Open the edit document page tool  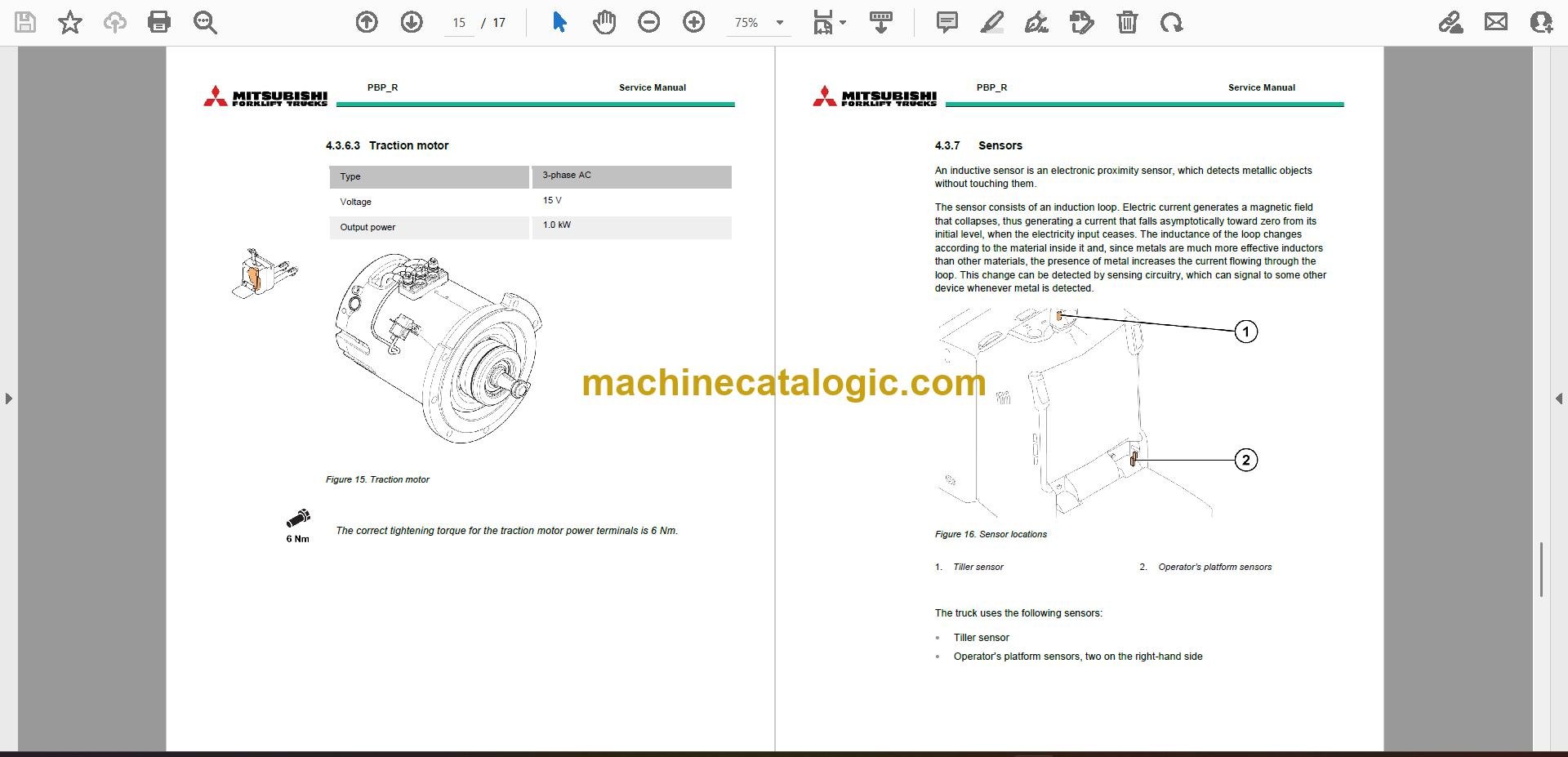coord(1081,22)
